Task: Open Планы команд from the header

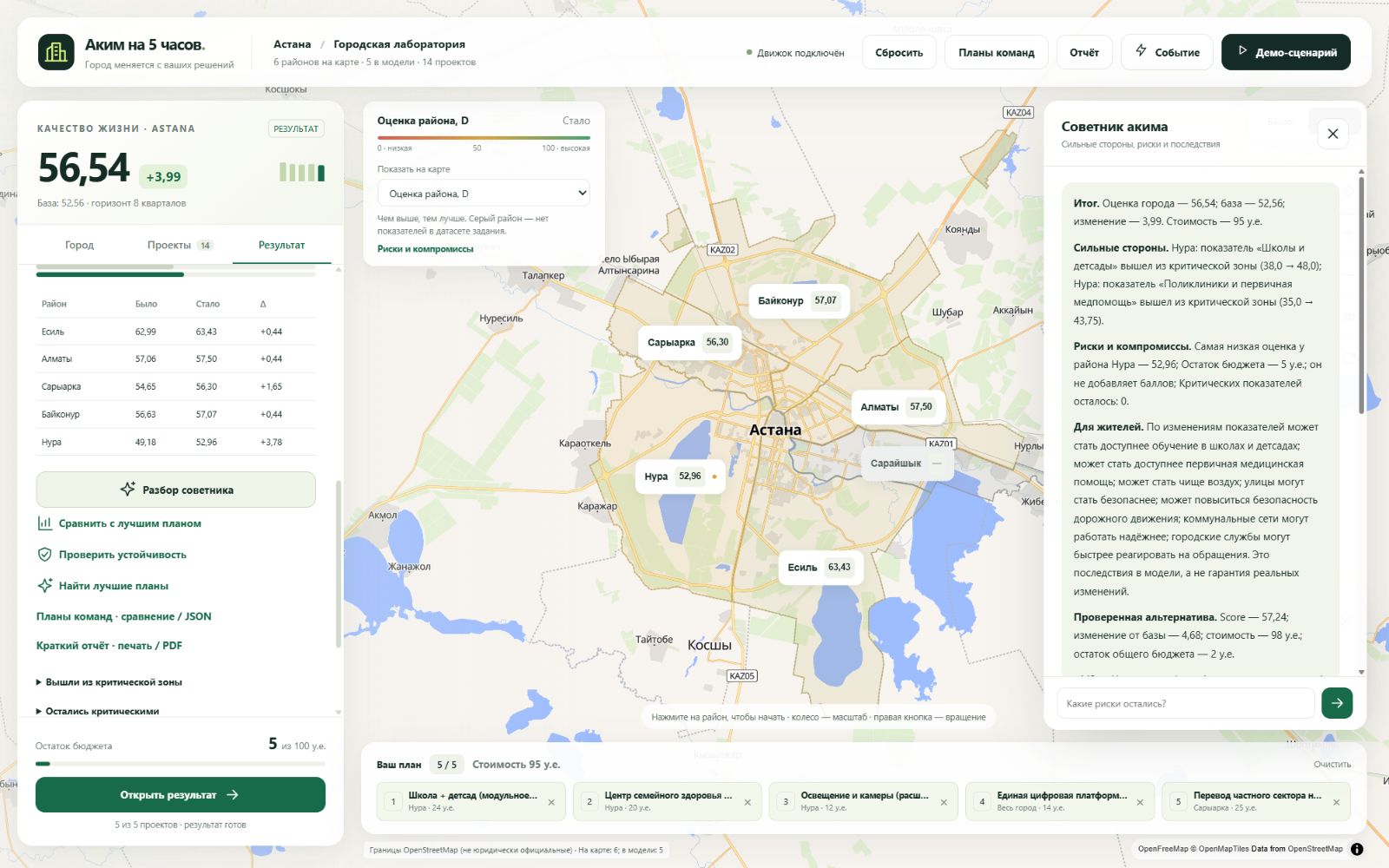Action: tap(996, 52)
